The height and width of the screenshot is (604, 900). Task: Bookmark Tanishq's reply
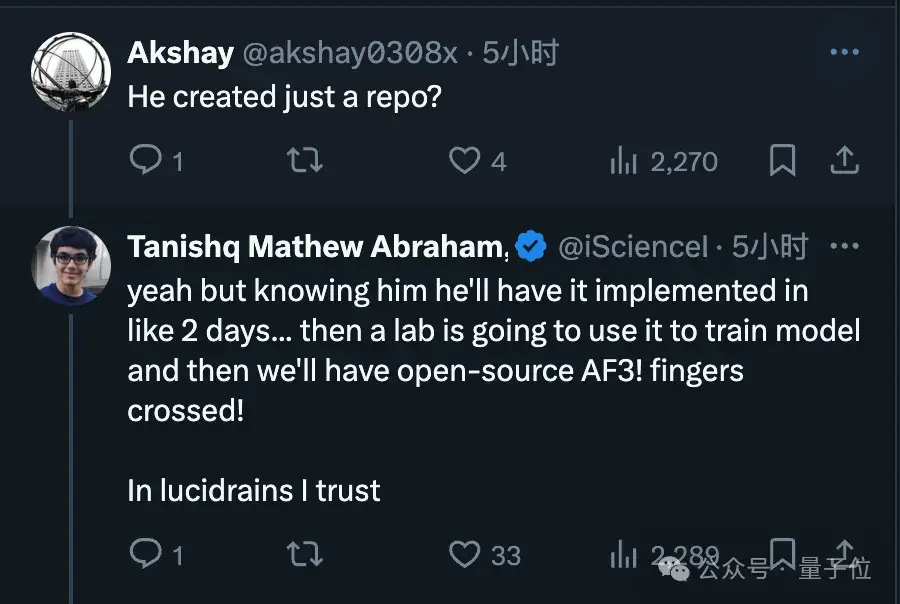point(783,553)
